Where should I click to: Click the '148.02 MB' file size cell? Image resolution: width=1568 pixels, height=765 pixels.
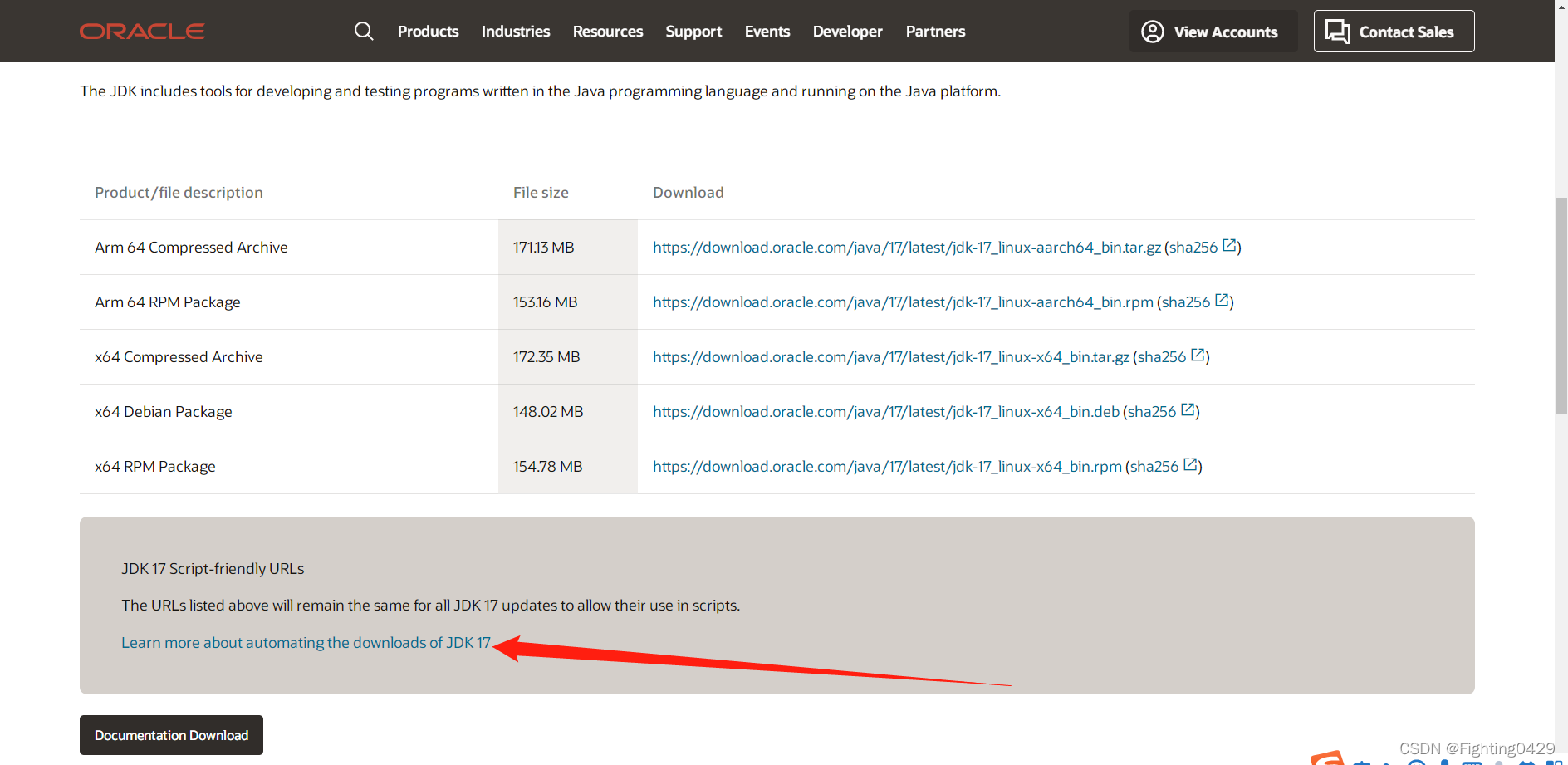click(x=568, y=412)
